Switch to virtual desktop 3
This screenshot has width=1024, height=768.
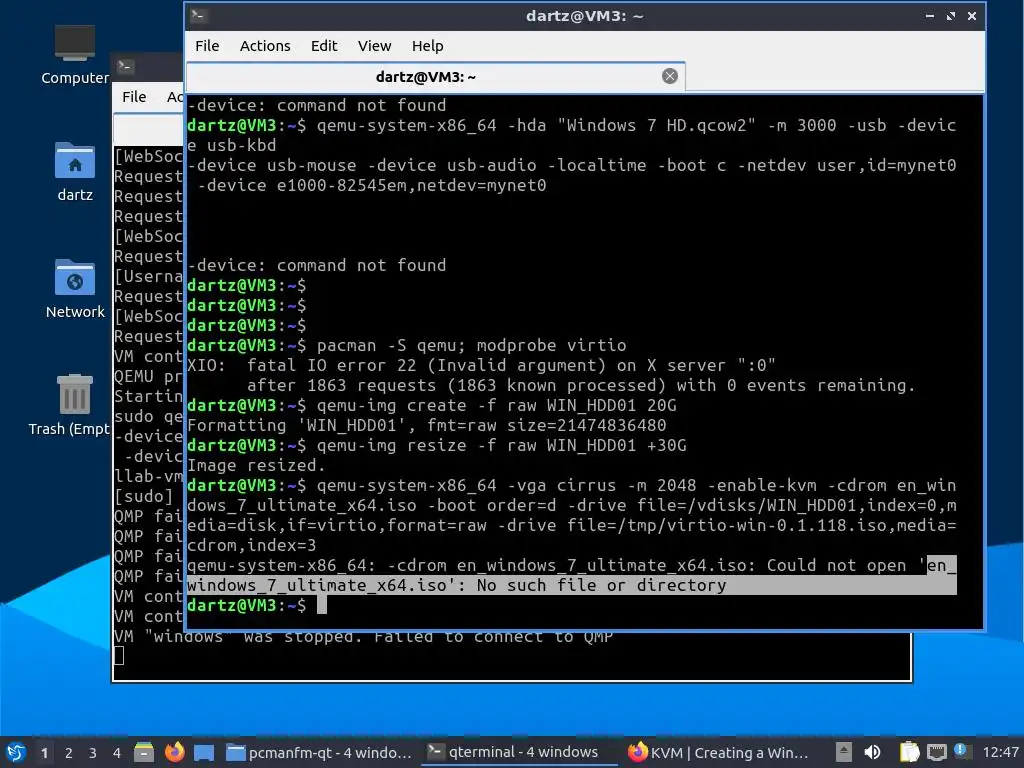pos(93,753)
